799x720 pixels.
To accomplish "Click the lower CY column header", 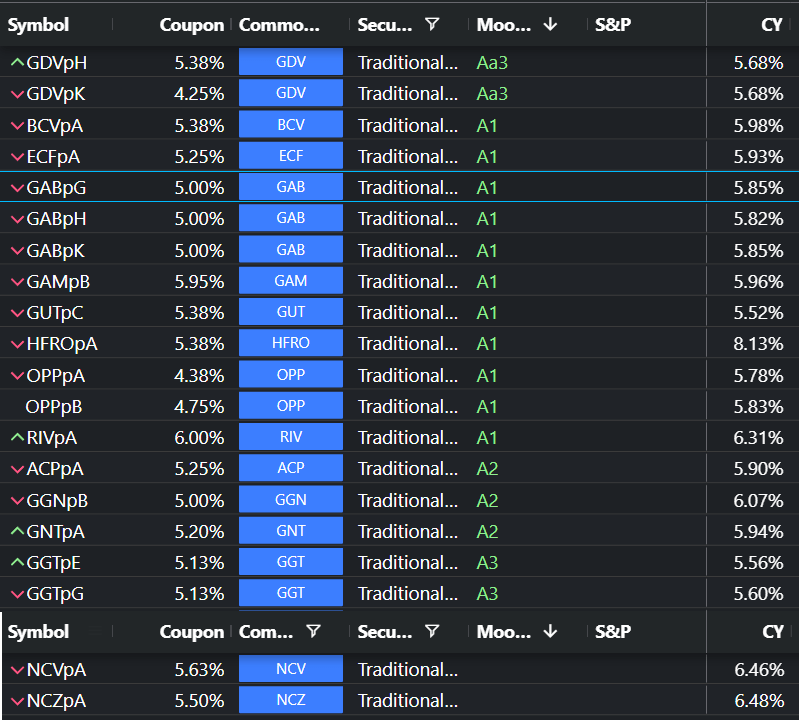I will pos(773,632).
